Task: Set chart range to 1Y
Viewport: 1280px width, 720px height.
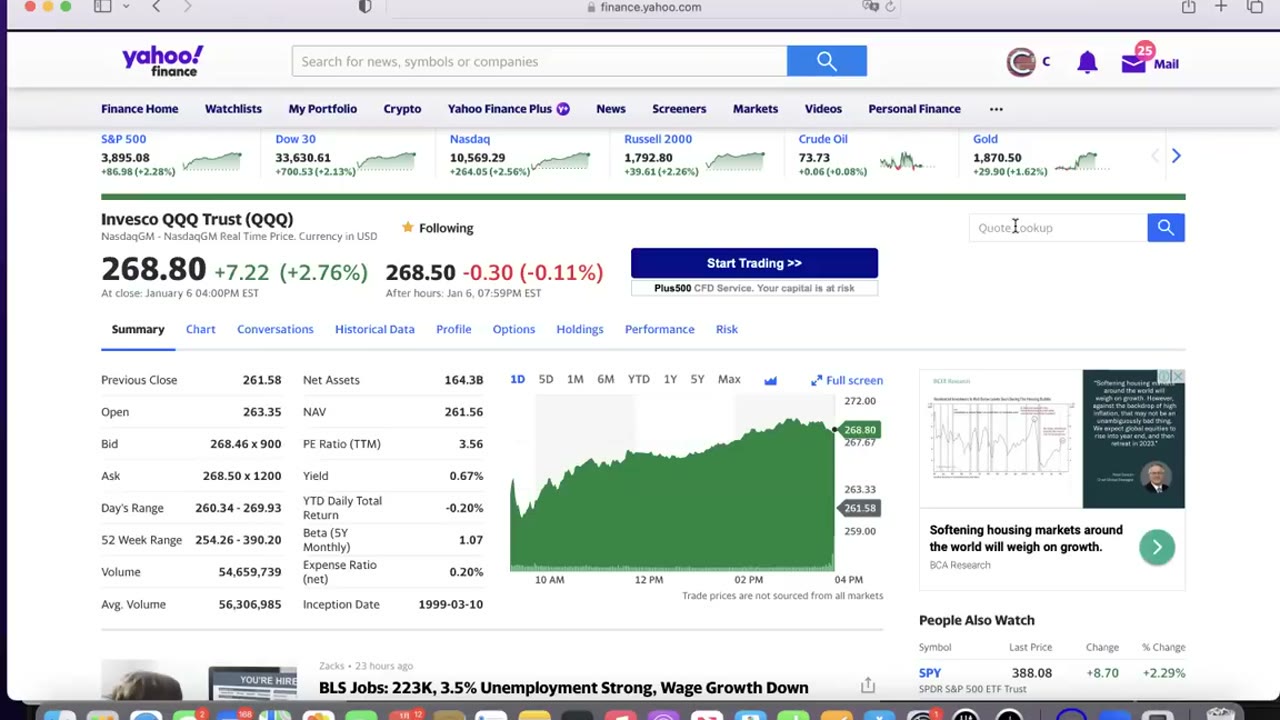Action: pos(670,380)
